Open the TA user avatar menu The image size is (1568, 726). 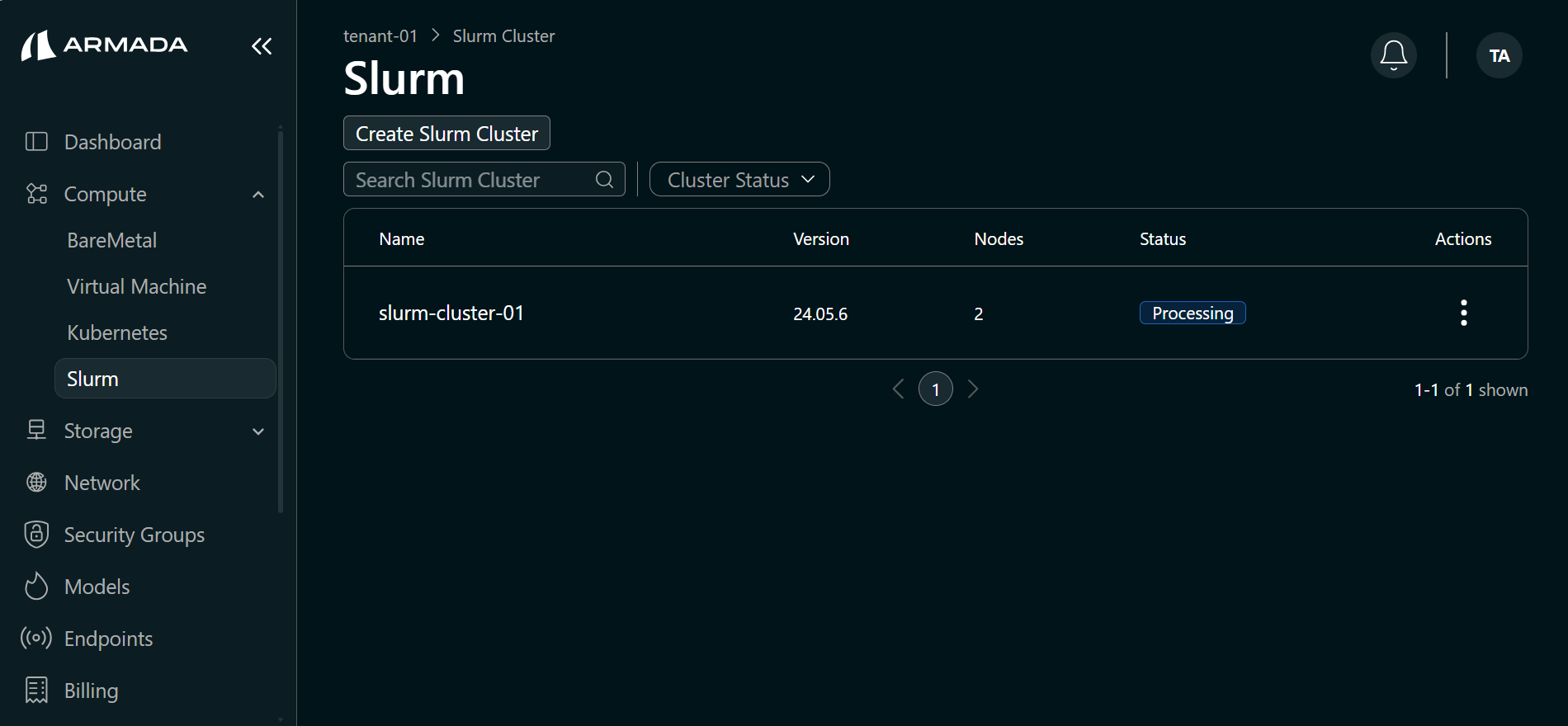tap(1500, 55)
